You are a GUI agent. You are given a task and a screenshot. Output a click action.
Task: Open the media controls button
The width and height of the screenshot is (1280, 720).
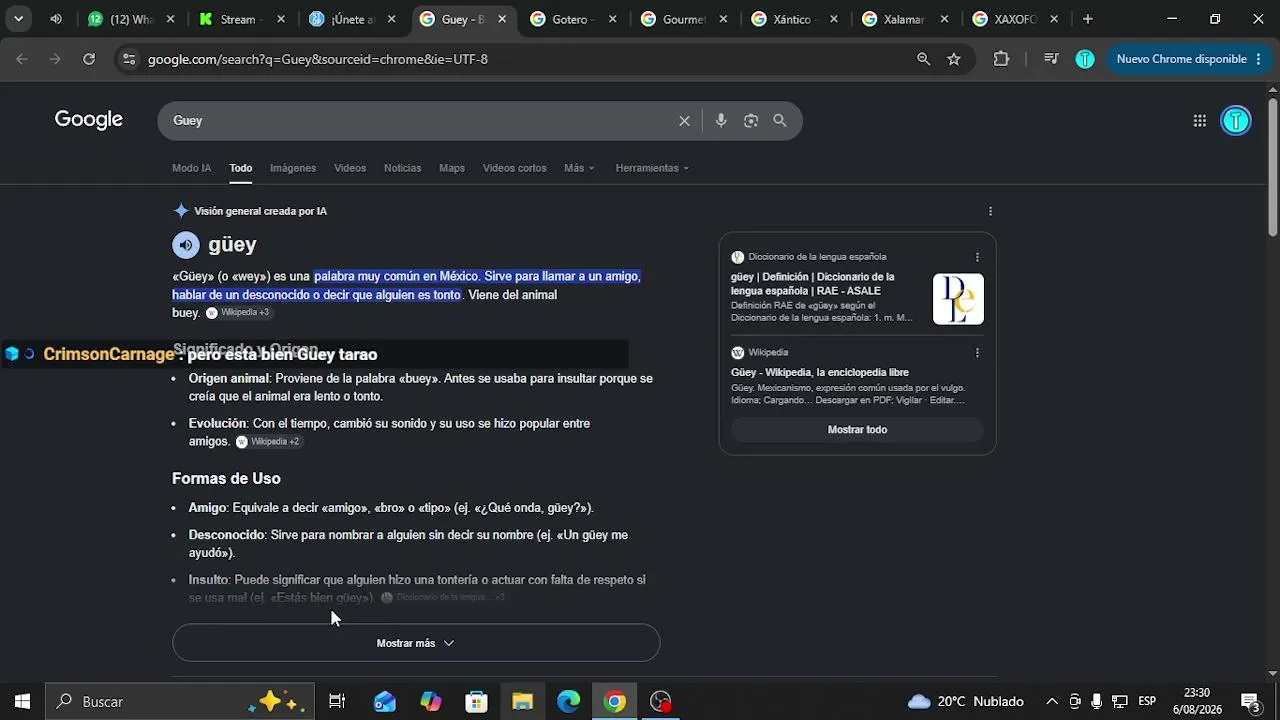click(1051, 59)
